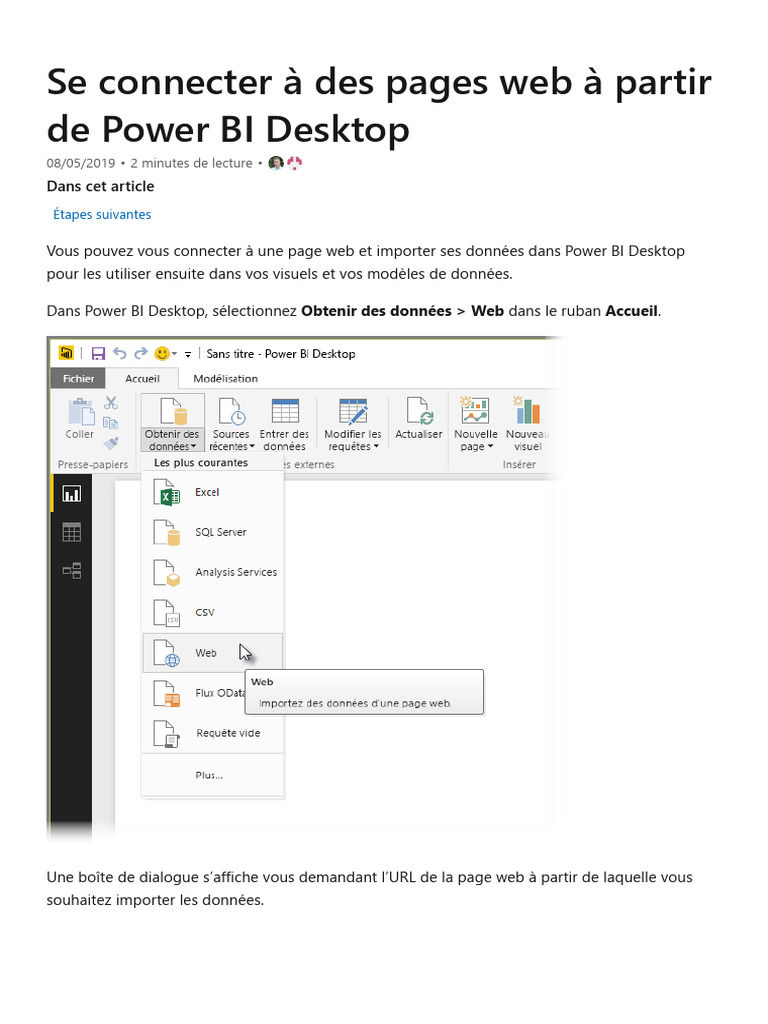Click the Power BI logo in title bar
Viewport: 768px width, 1024px height.
coord(67,353)
